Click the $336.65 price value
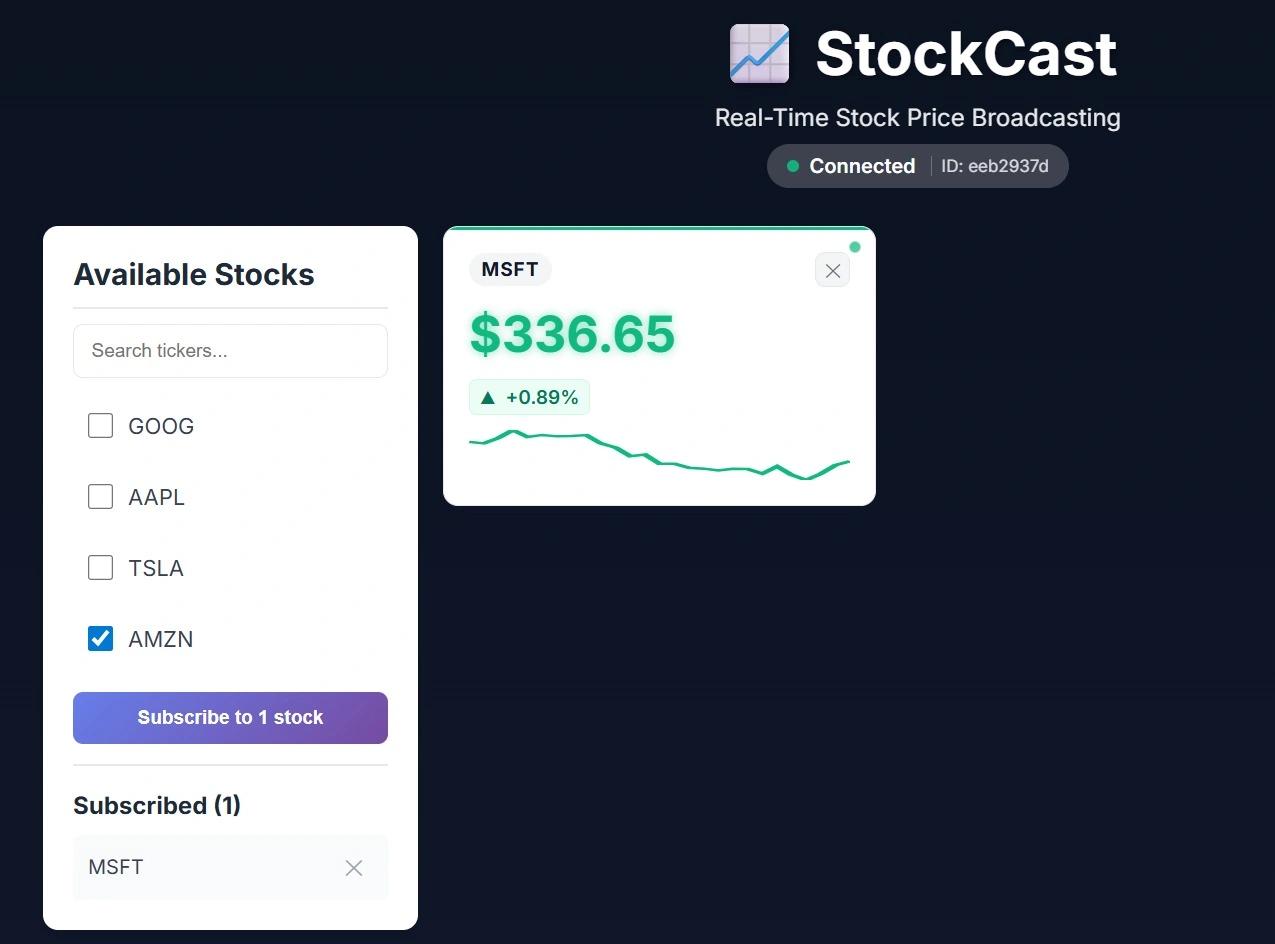Screen dimensions: 1275x944 (573, 334)
